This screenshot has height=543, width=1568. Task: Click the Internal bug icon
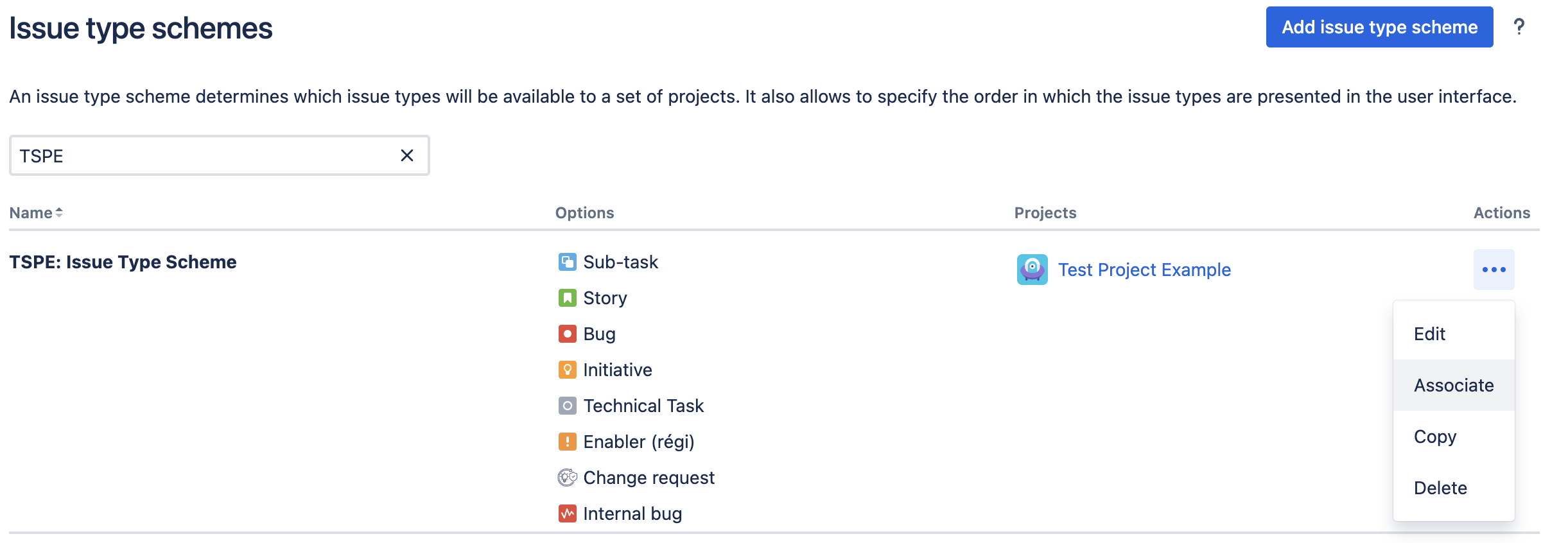tap(567, 513)
